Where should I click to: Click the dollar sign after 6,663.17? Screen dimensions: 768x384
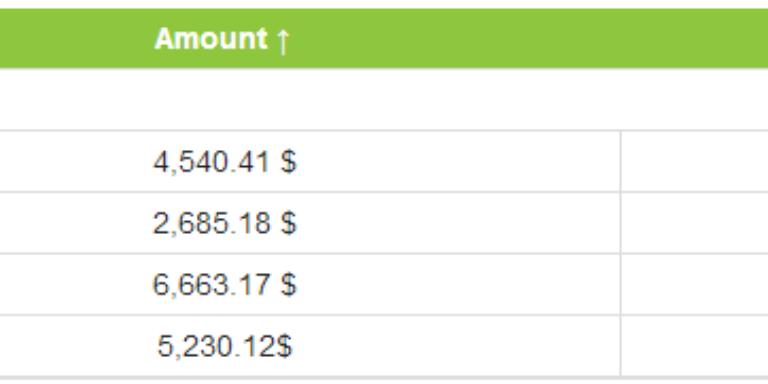pos(288,285)
